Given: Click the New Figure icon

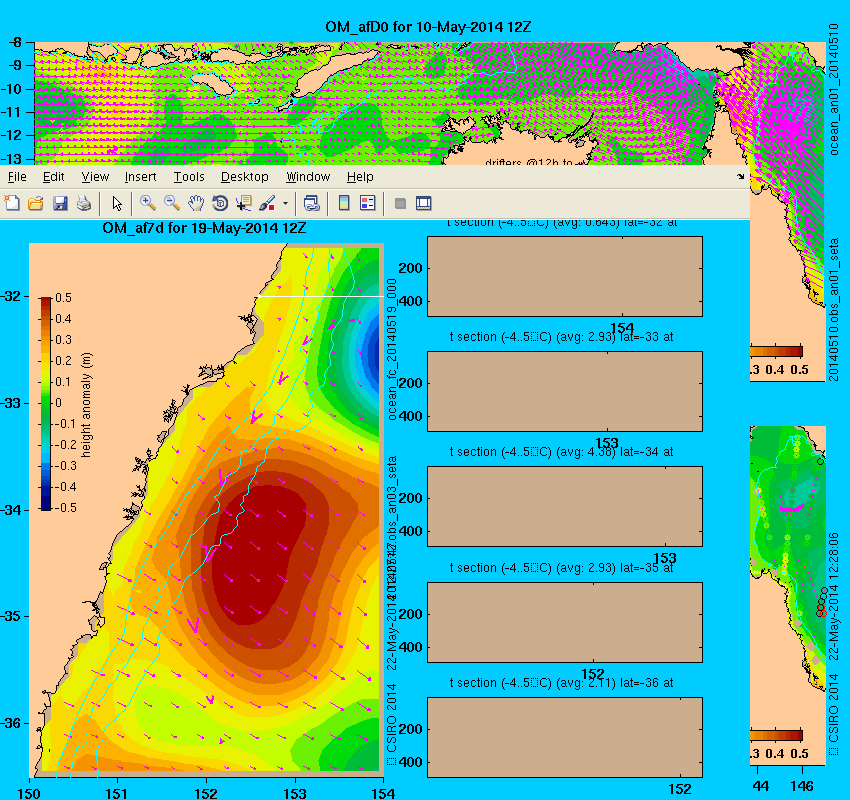Looking at the screenshot, I should [x=12, y=203].
